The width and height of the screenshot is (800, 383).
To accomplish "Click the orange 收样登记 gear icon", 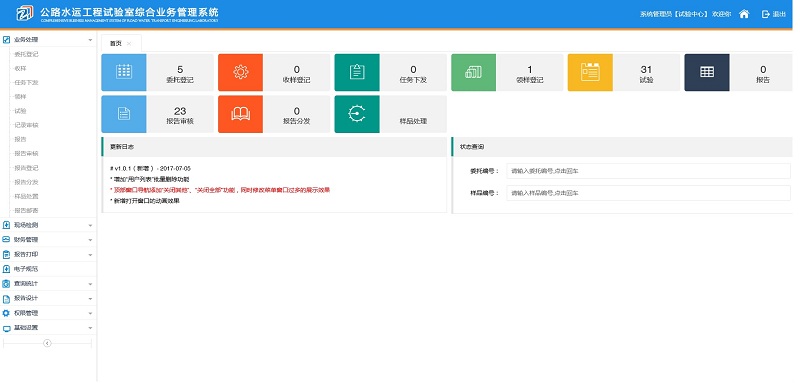I will (240, 72).
